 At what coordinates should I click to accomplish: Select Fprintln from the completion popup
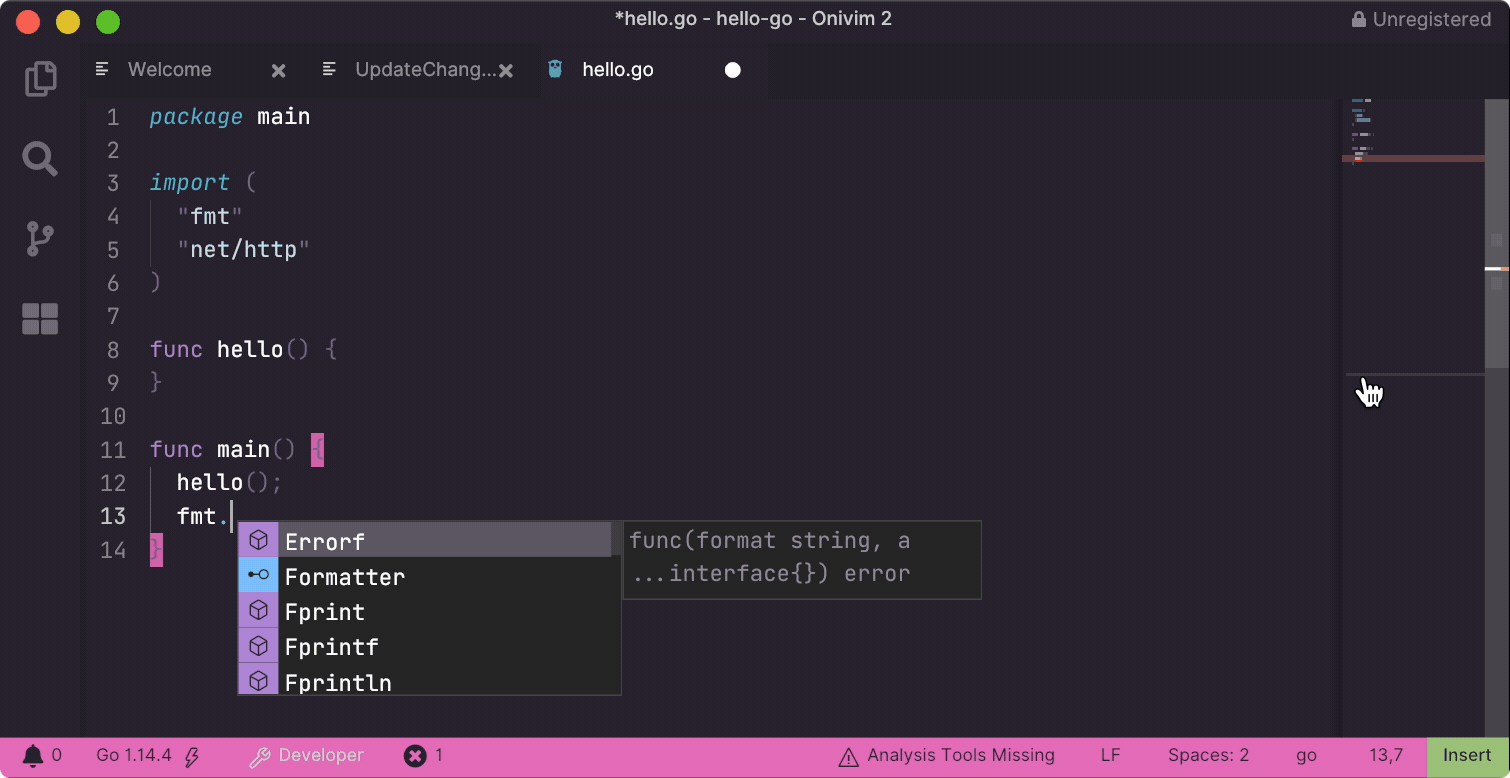point(338,682)
